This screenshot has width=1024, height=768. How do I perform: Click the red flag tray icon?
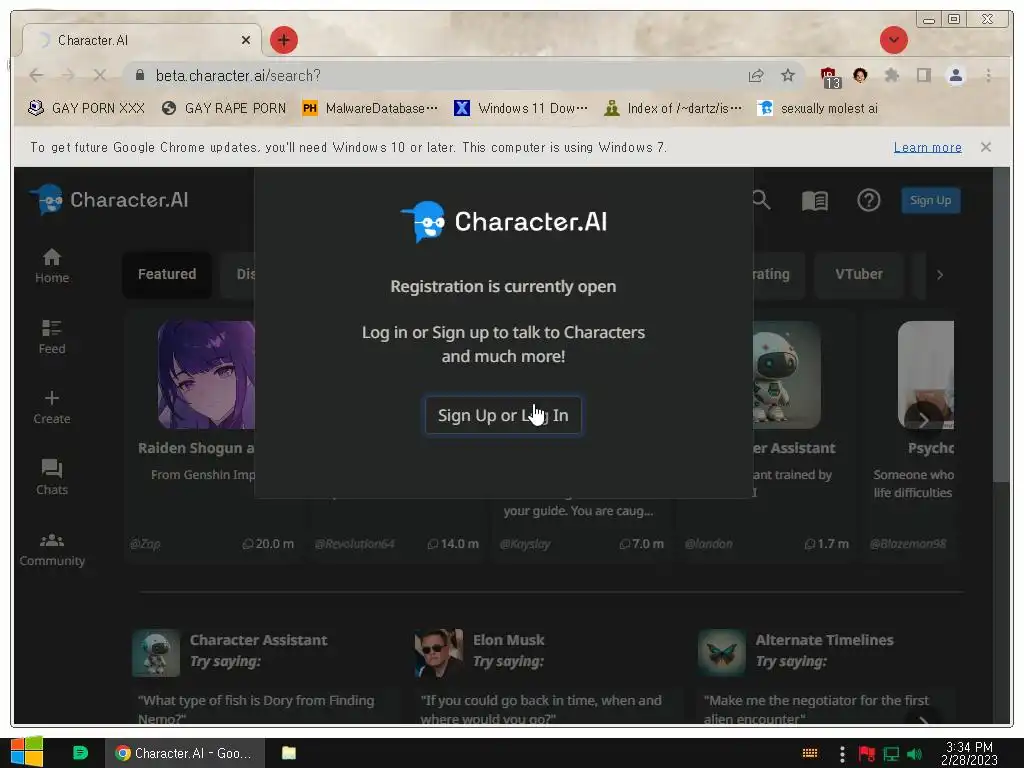click(x=867, y=754)
